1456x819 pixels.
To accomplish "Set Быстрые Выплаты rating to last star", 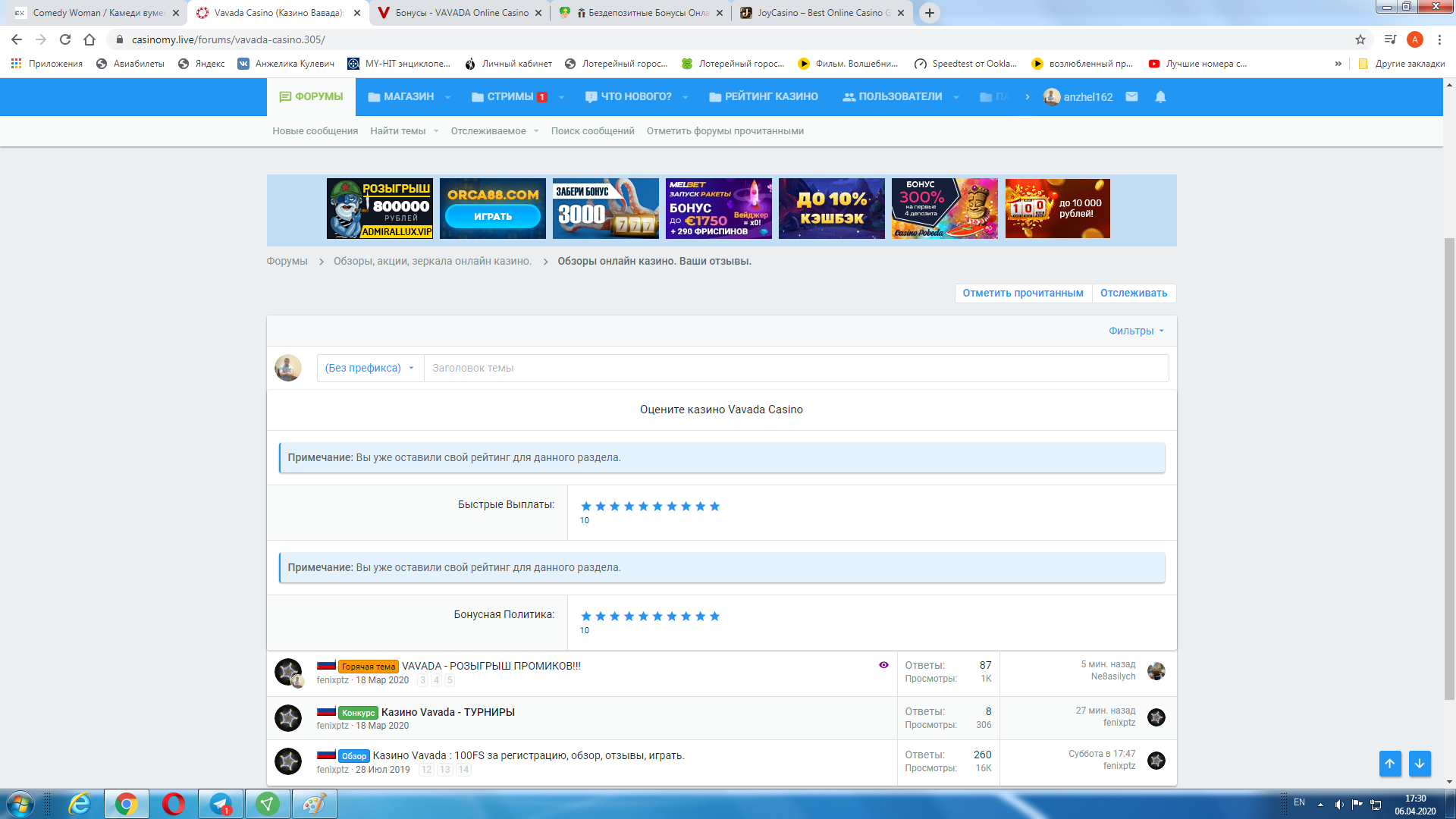I will tap(714, 506).
